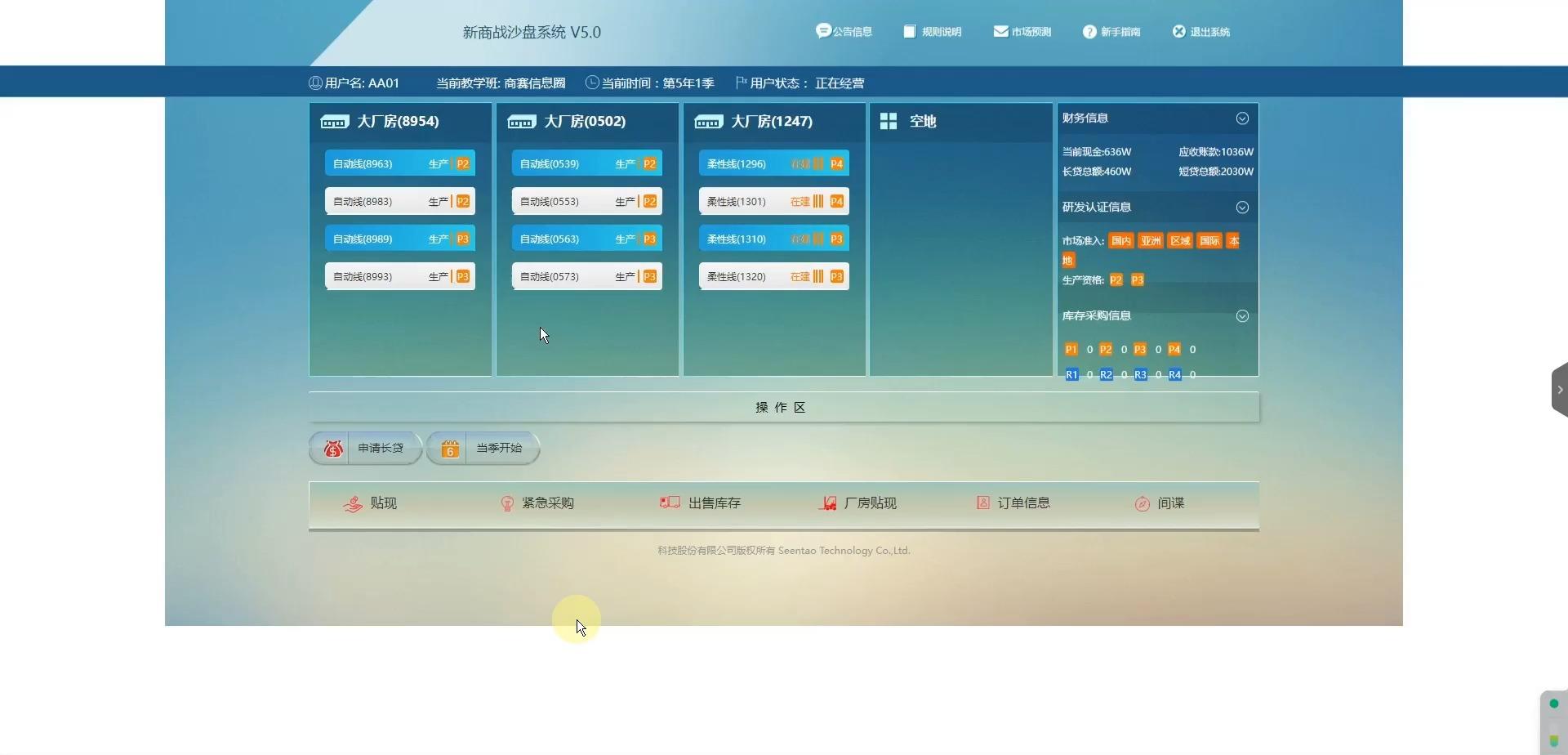Screen dimensions: 1568x755
Task: Collapse the 研发认证信息 panel
Action: (1242, 208)
